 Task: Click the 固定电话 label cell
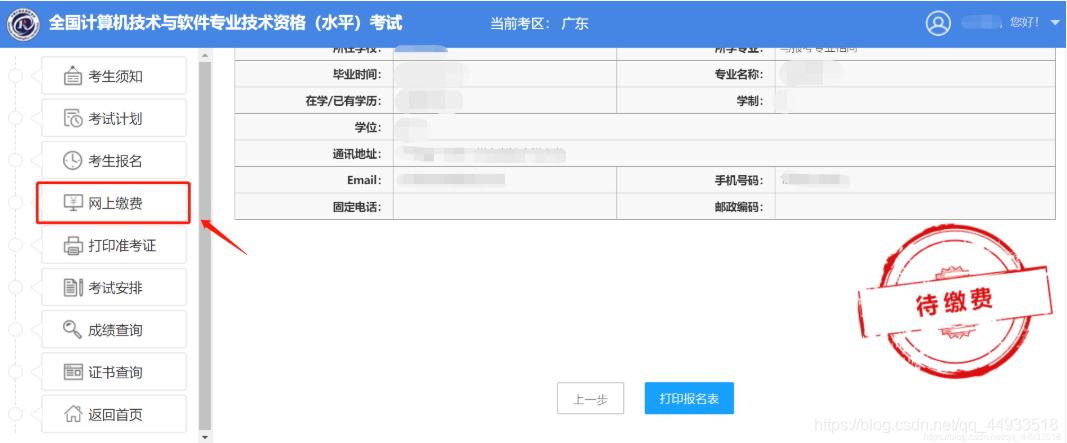(x=314, y=207)
